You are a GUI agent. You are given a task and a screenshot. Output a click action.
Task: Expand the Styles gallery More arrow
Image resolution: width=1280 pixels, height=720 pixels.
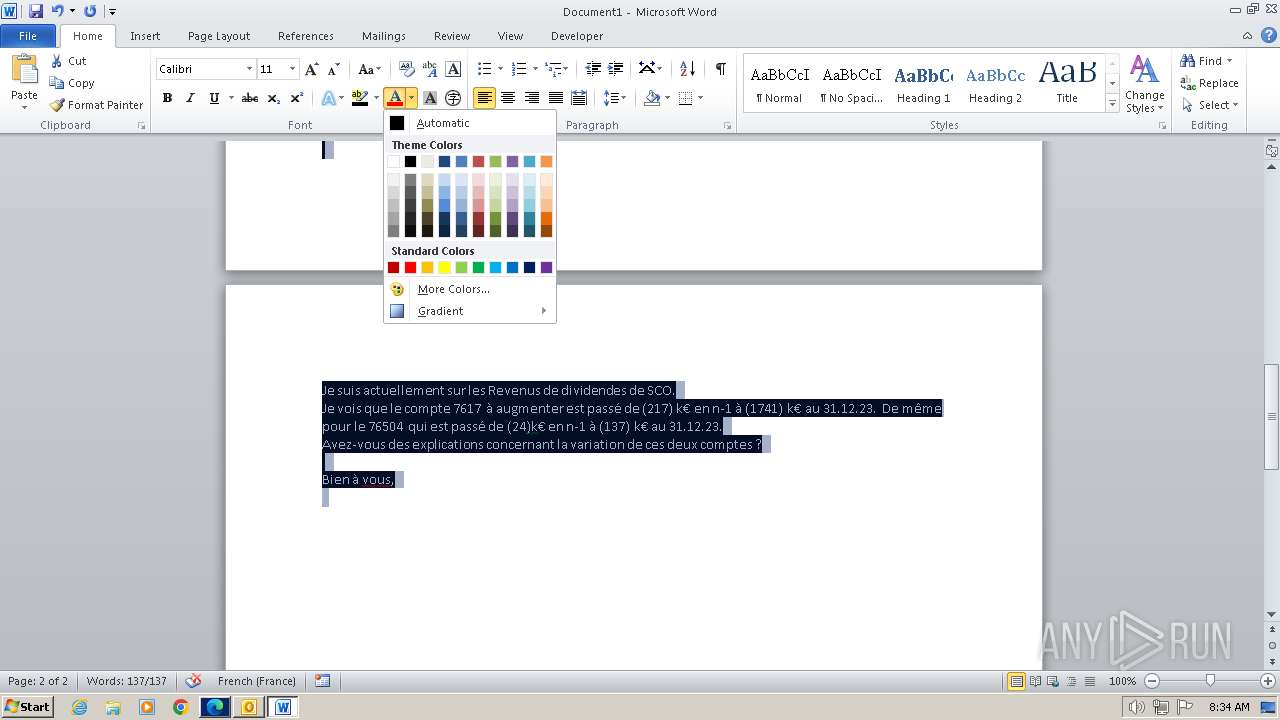point(1112,103)
